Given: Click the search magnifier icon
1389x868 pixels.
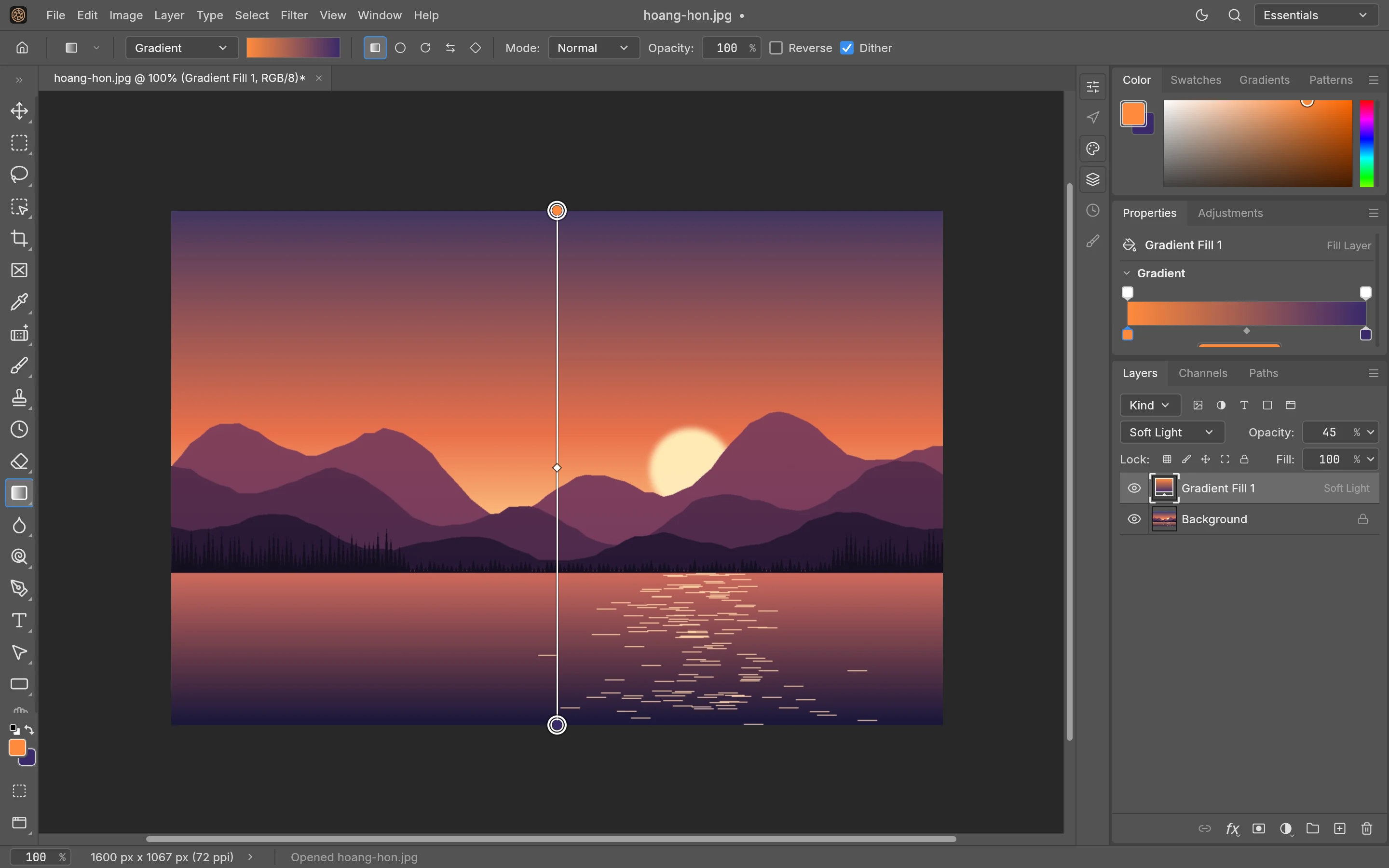Looking at the screenshot, I should (x=1235, y=15).
